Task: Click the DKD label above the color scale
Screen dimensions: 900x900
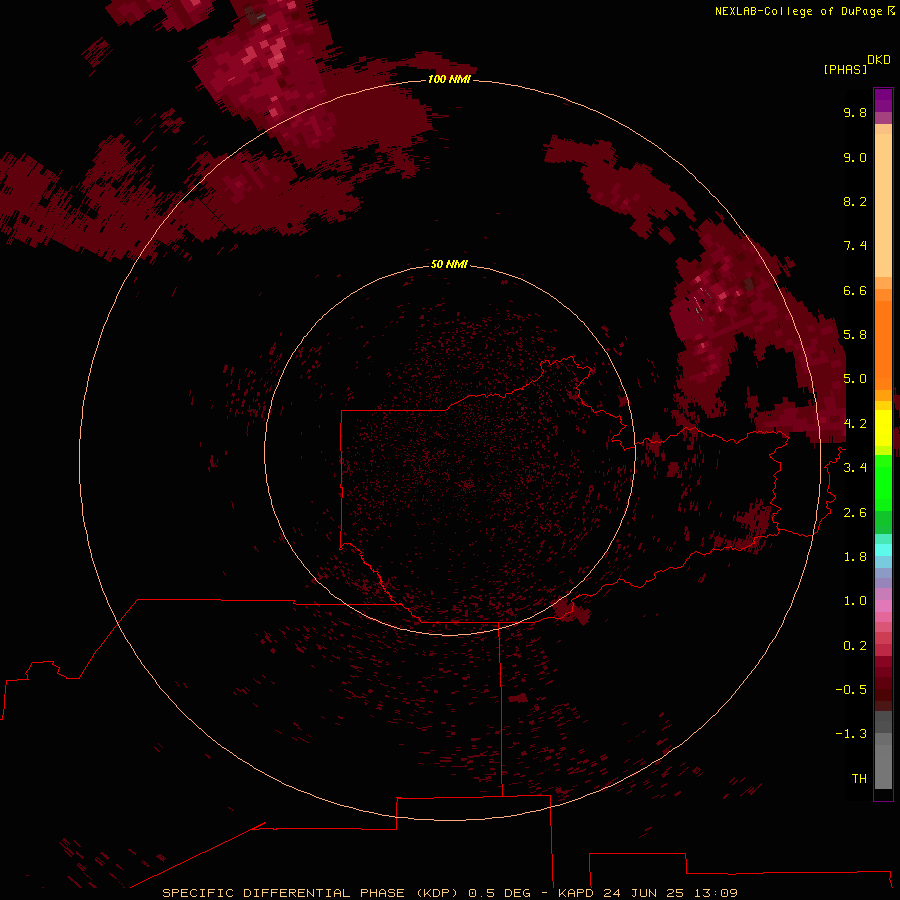Action: click(879, 60)
